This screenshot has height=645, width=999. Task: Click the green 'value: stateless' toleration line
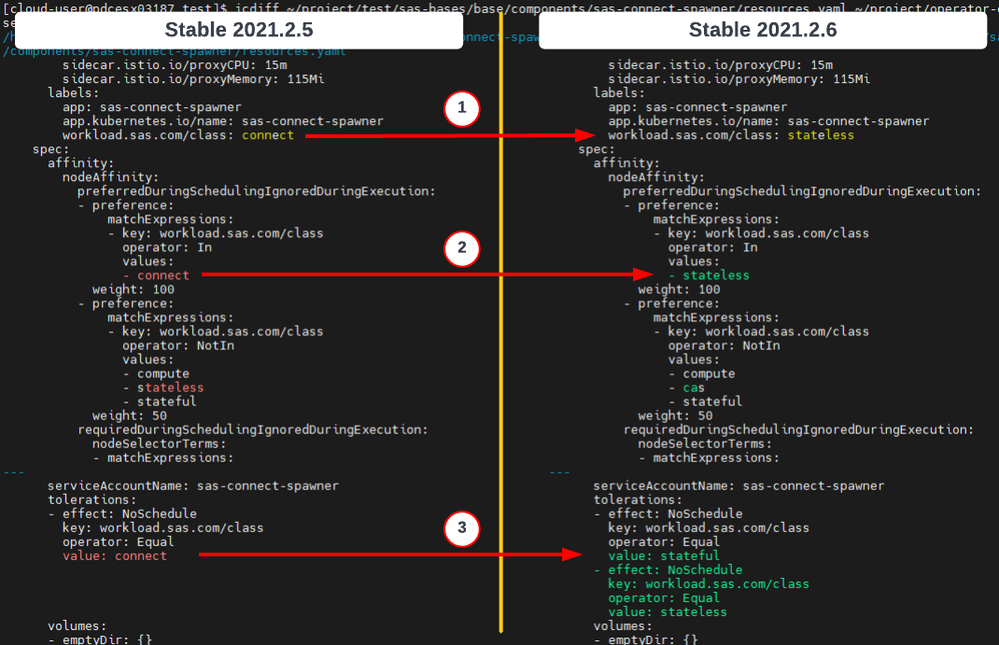[x=667, y=612]
